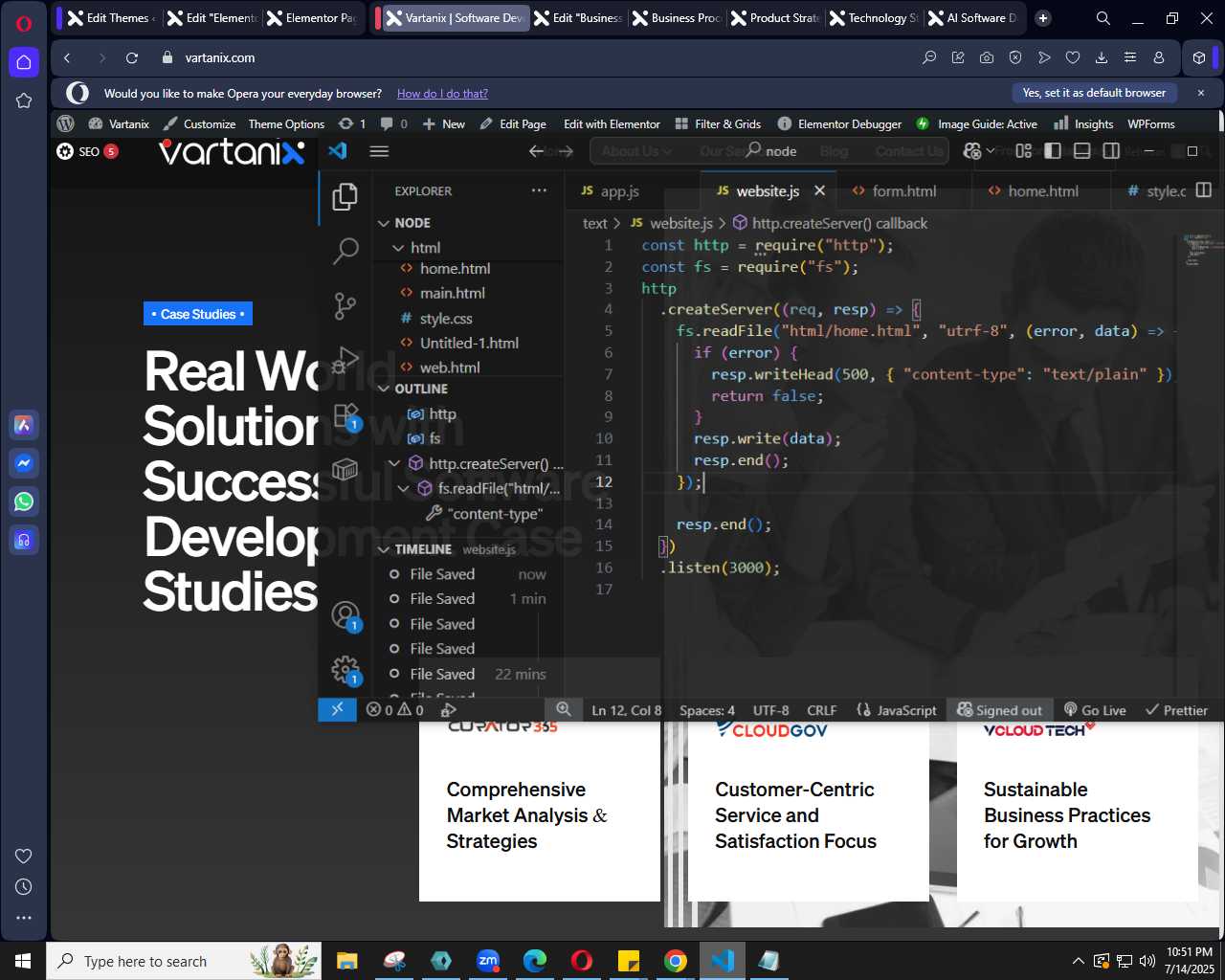Open VS Code Accounts icon
Image resolution: width=1225 pixels, height=980 pixels.
(x=345, y=615)
